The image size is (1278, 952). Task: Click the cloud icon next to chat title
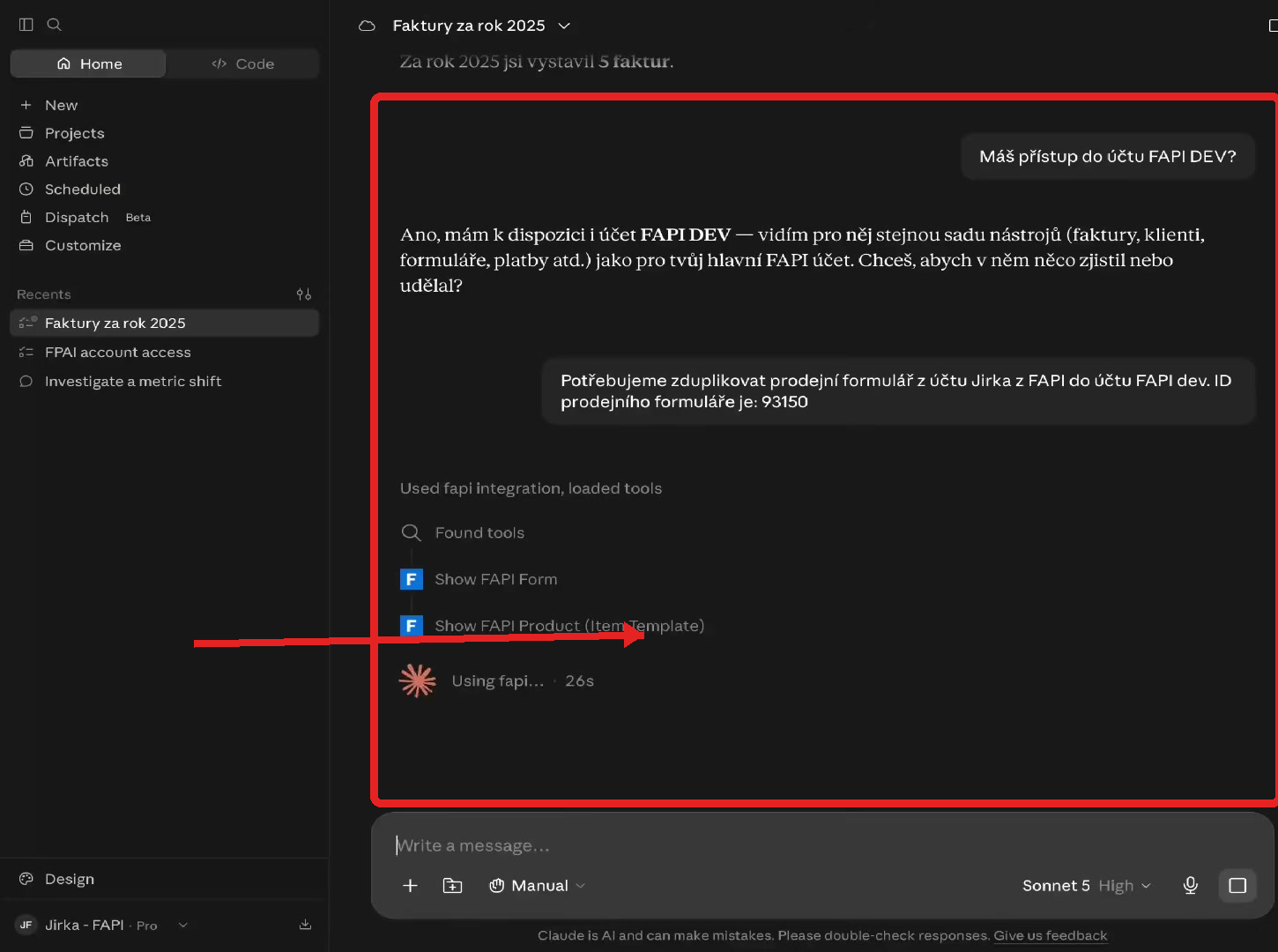tap(367, 26)
